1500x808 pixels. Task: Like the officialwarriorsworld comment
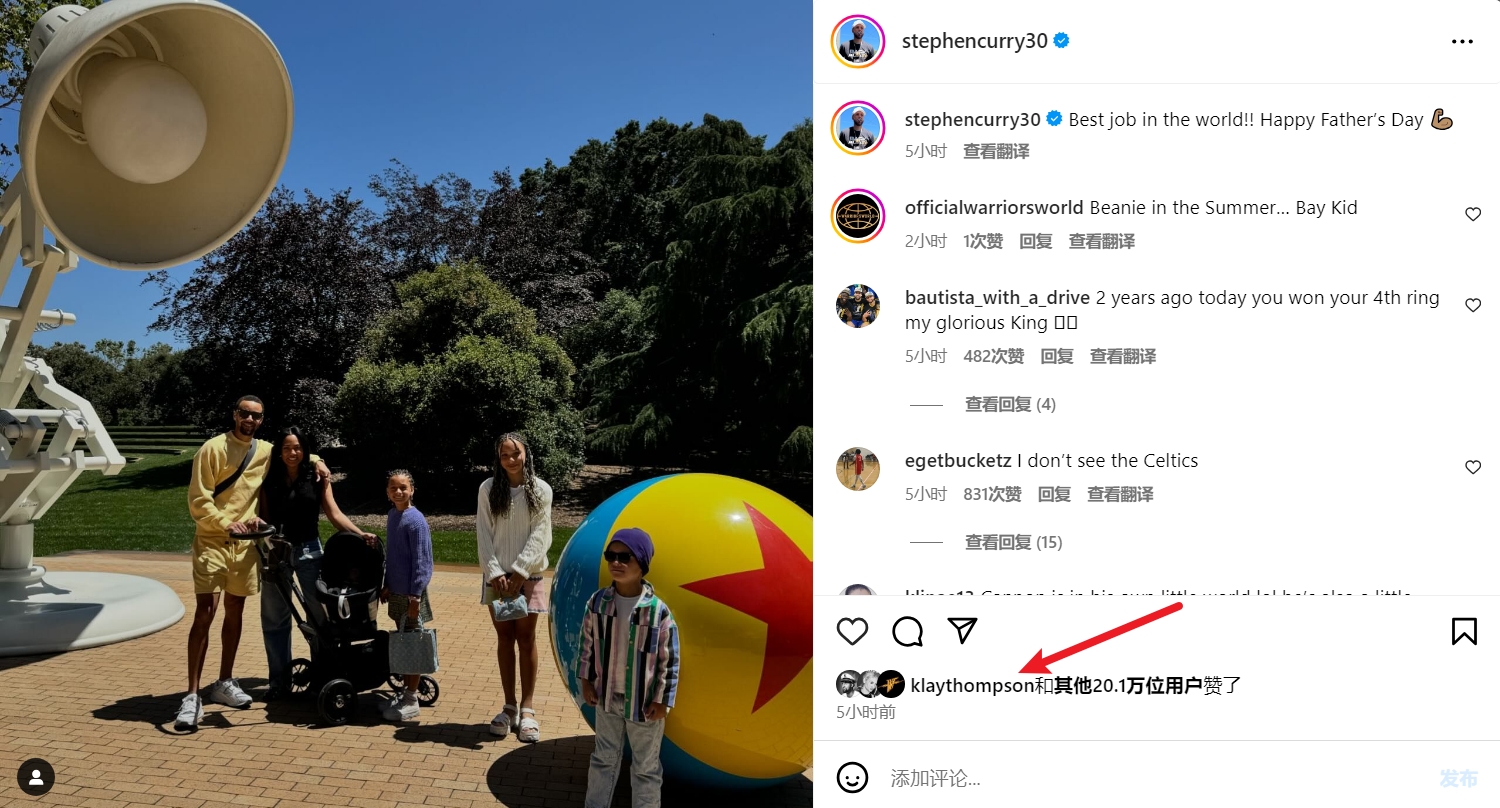[x=1473, y=214]
